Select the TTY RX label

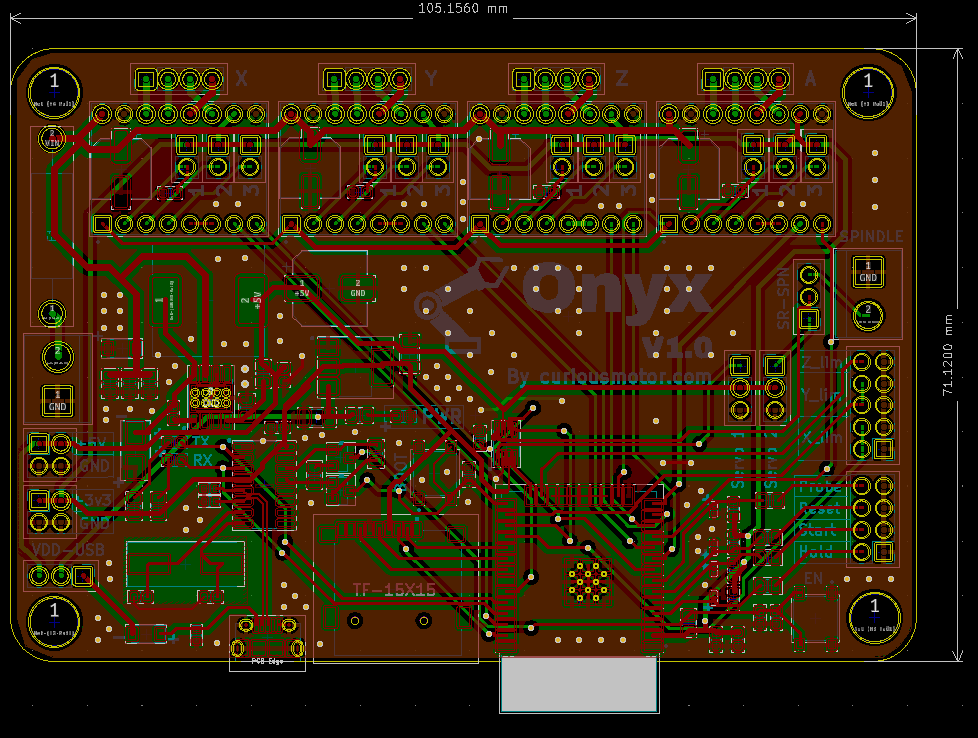[x=200, y=458]
